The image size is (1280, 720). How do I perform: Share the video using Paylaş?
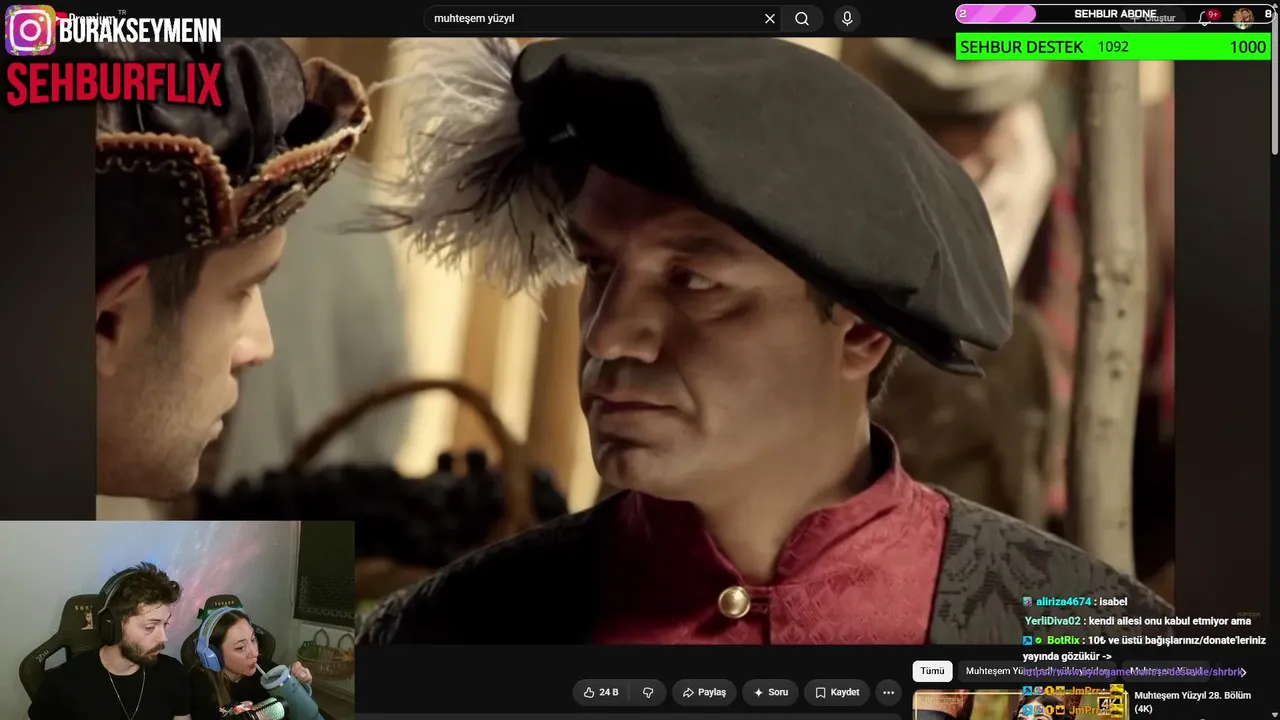pyautogui.click(x=704, y=692)
